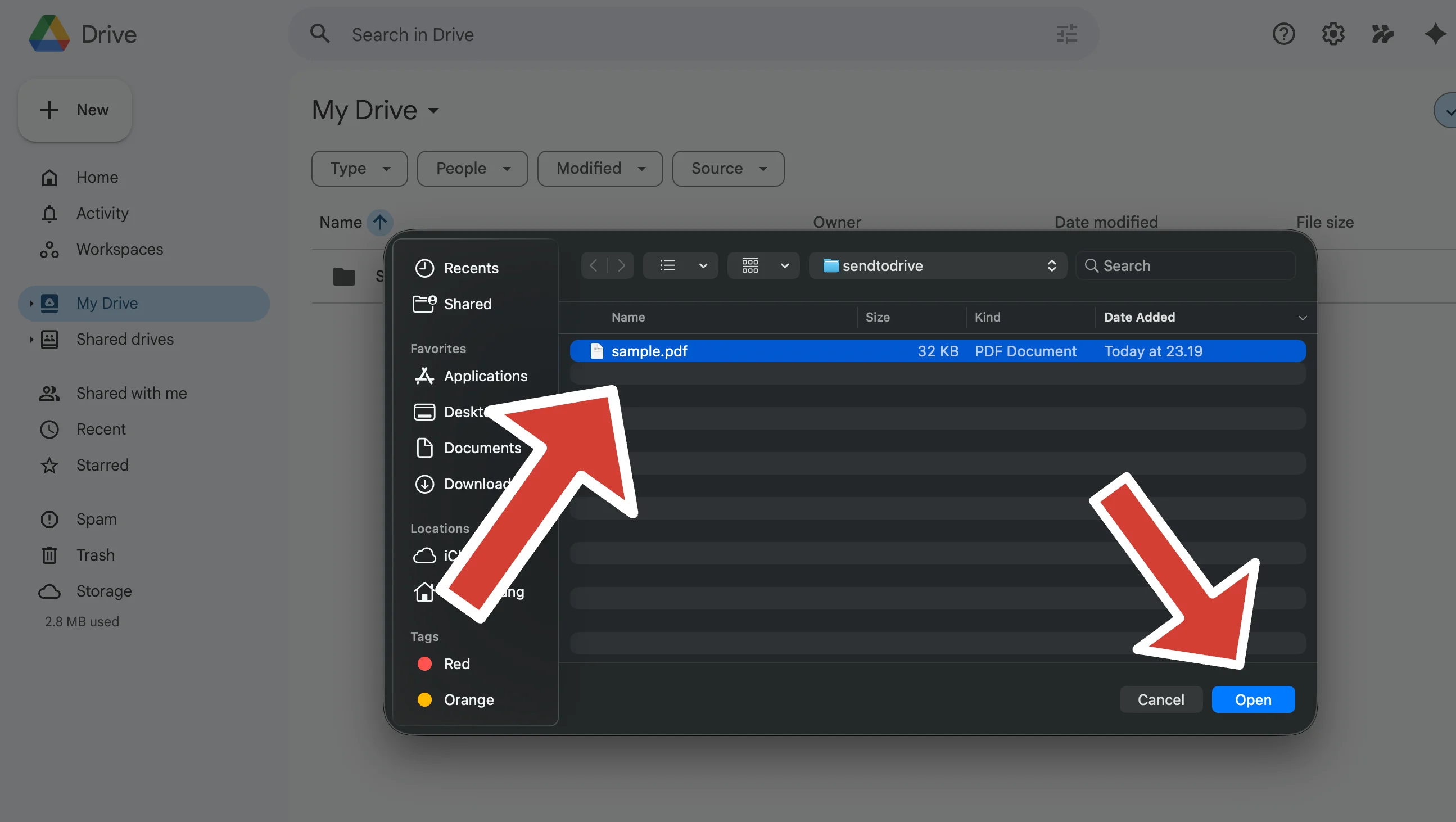Click the search field in the file dialog
1456x822 pixels.
click(1185, 265)
